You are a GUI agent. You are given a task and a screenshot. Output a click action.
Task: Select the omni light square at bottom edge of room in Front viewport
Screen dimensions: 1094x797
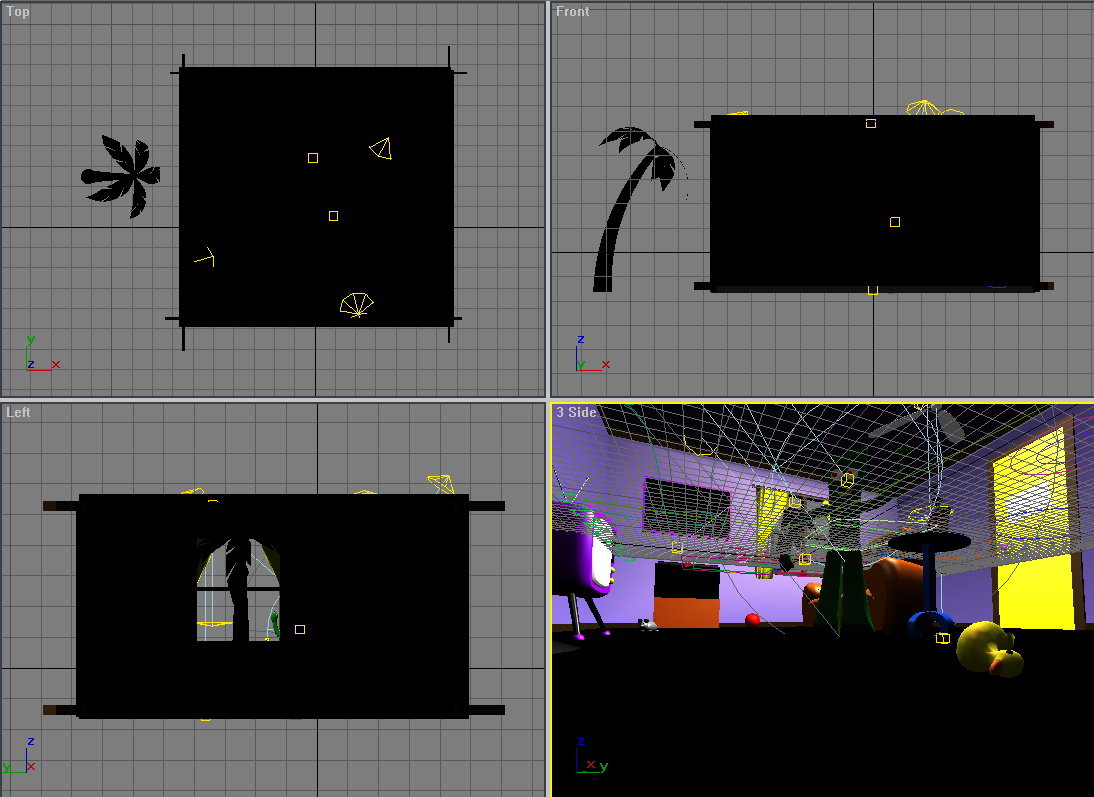click(x=873, y=290)
